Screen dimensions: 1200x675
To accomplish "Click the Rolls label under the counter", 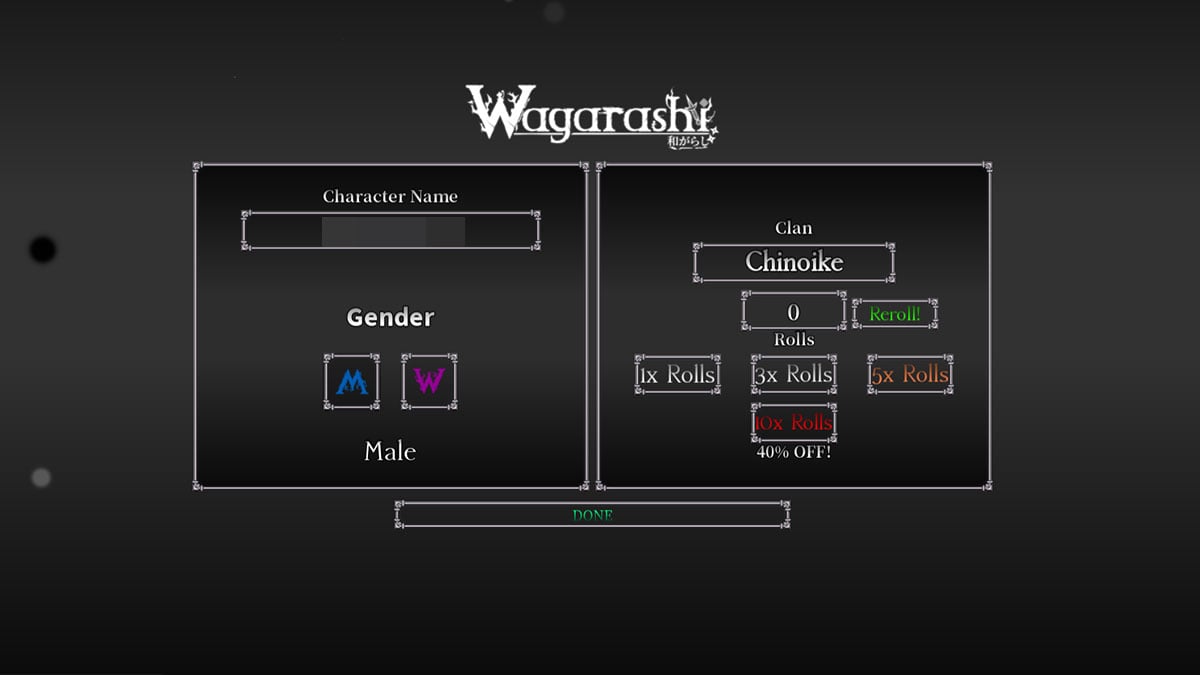I will click(794, 340).
